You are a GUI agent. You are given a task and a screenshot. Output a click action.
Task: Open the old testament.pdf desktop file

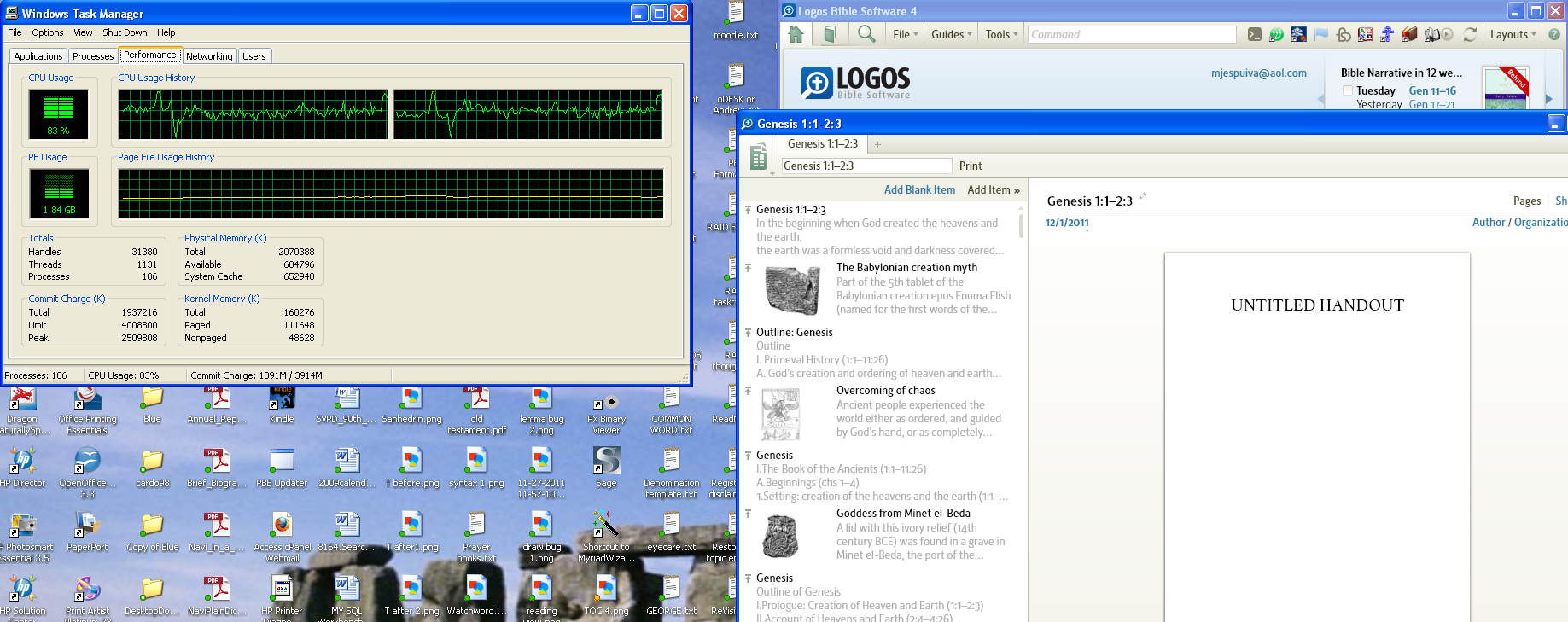(x=476, y=410)
